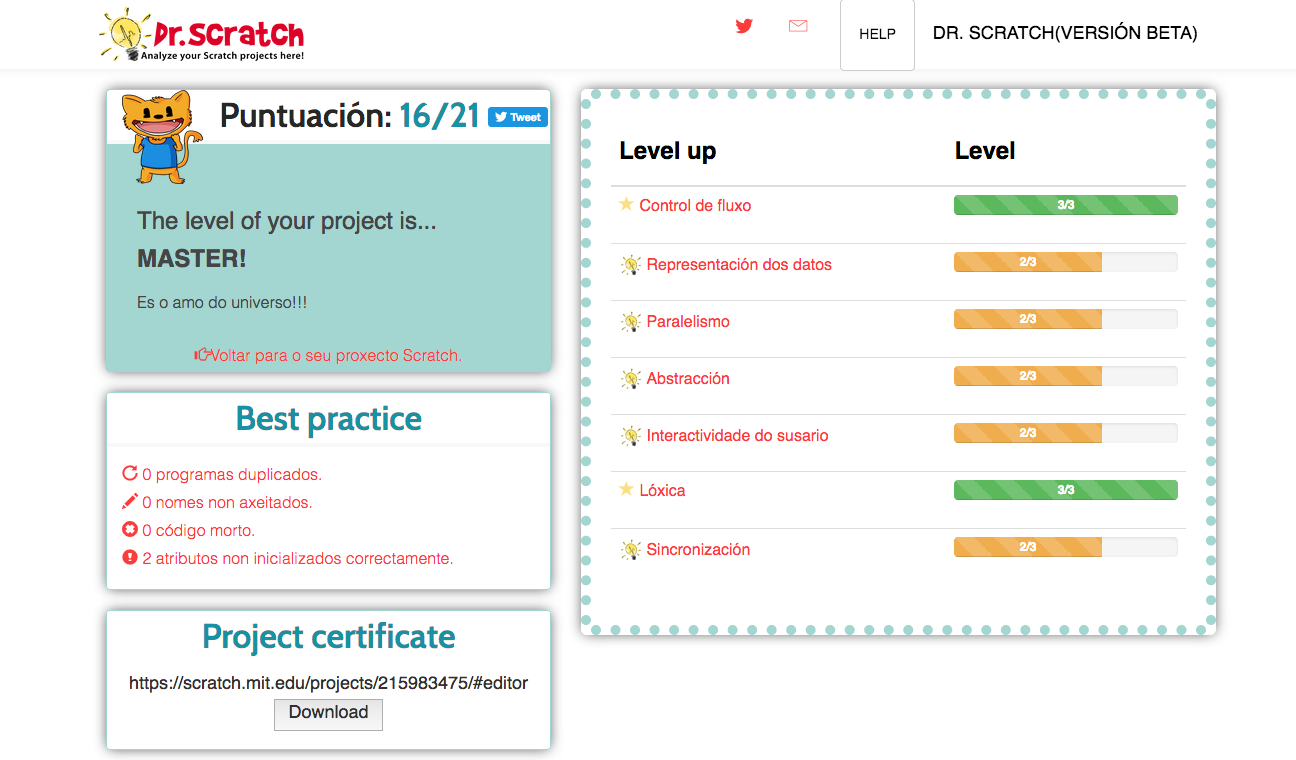The width and height of the screenshot is (1296, 760).
Task: Click the email envelope icon
Action: (x=798, y=27)
